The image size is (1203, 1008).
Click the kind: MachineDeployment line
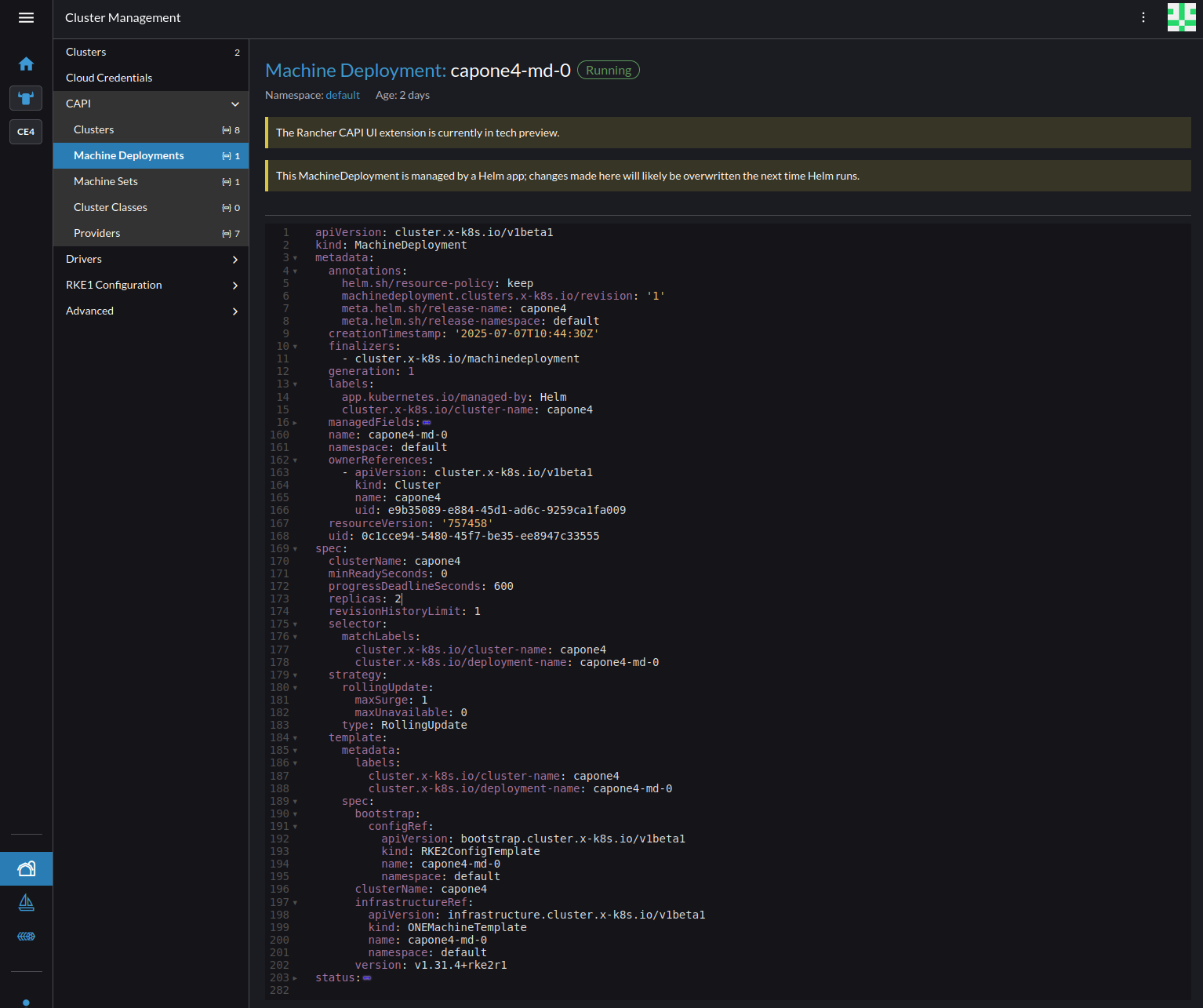click(391, 245)
